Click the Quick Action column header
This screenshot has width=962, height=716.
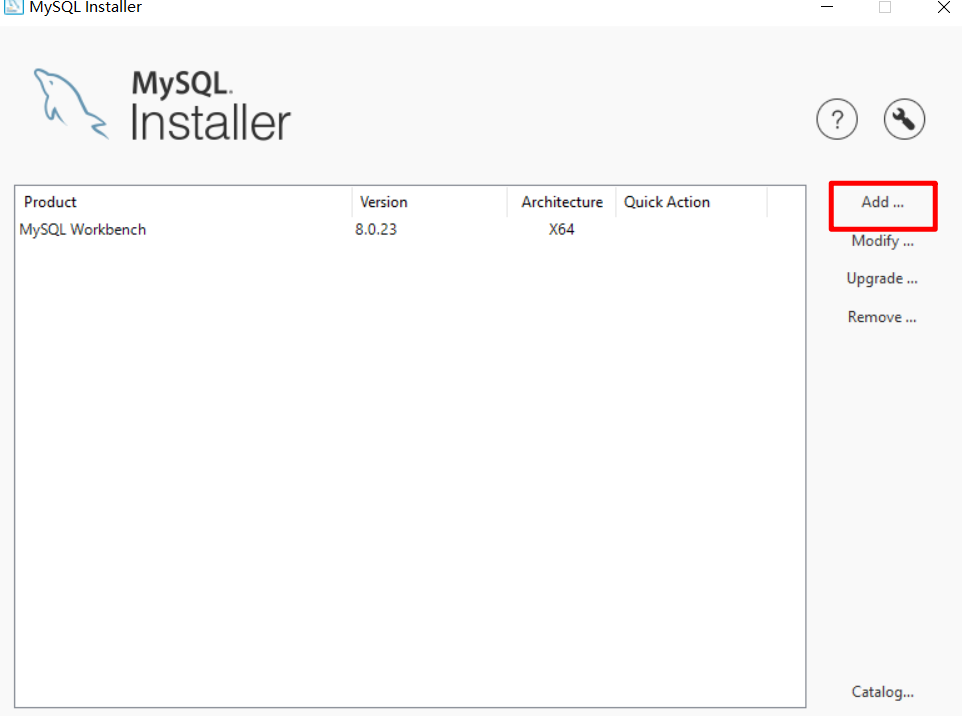(x=691, y=202)
